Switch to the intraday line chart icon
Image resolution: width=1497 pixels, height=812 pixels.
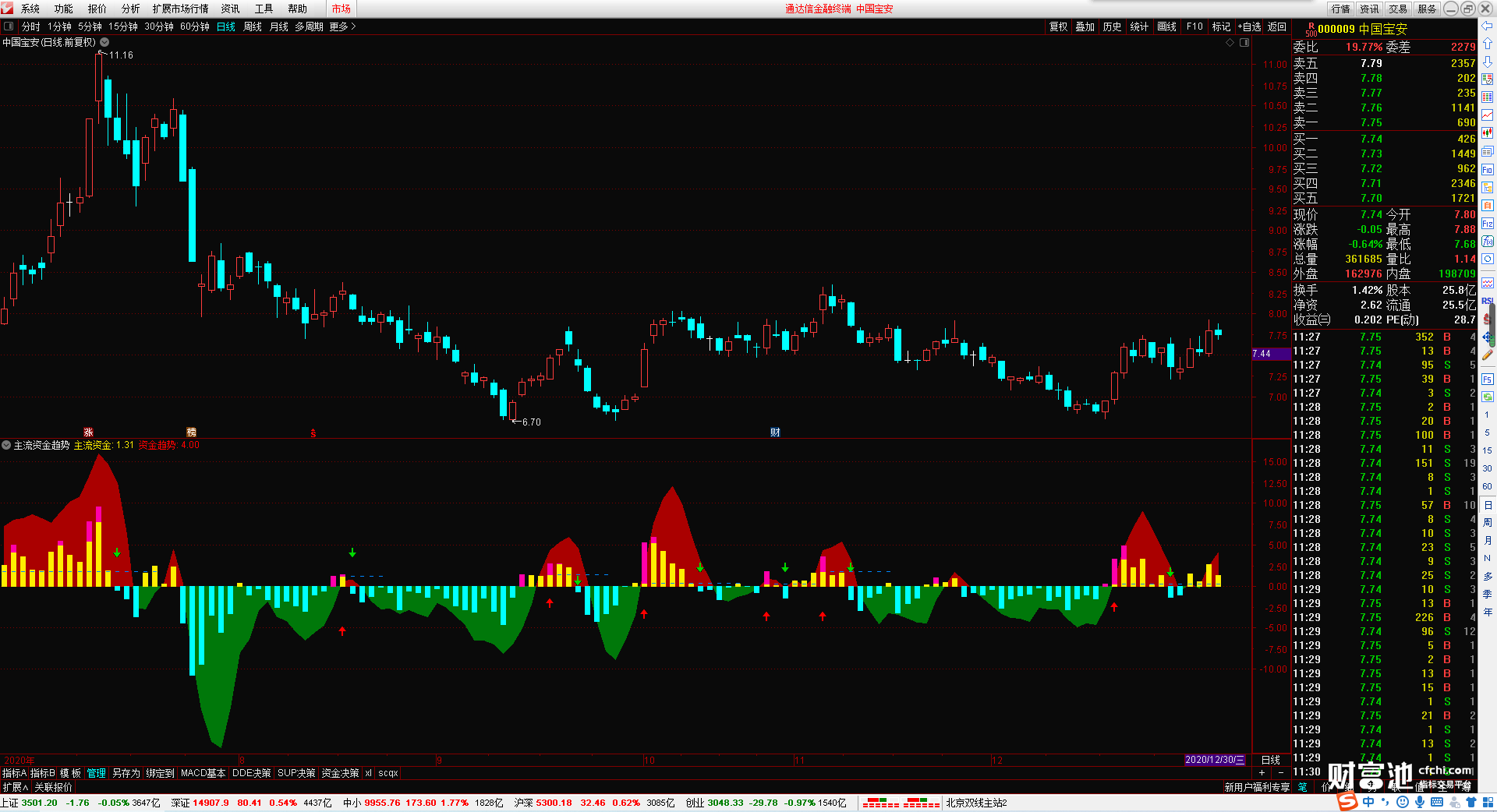pos(1488,115)
